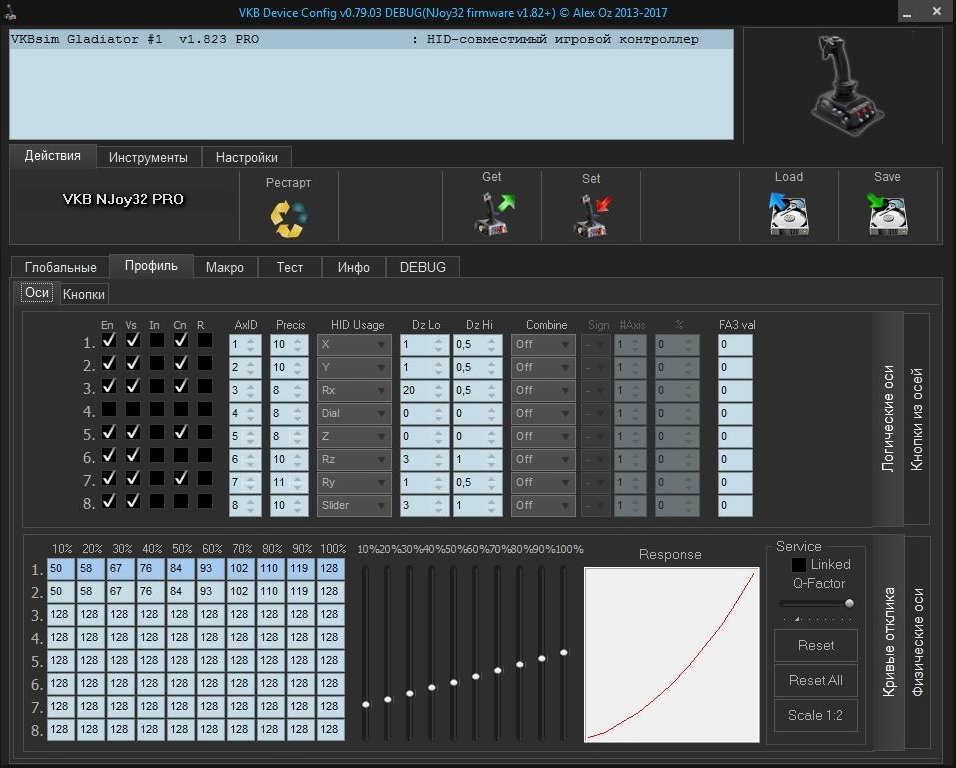
Task: Open the Инфо tab
Action: [354, 267]
